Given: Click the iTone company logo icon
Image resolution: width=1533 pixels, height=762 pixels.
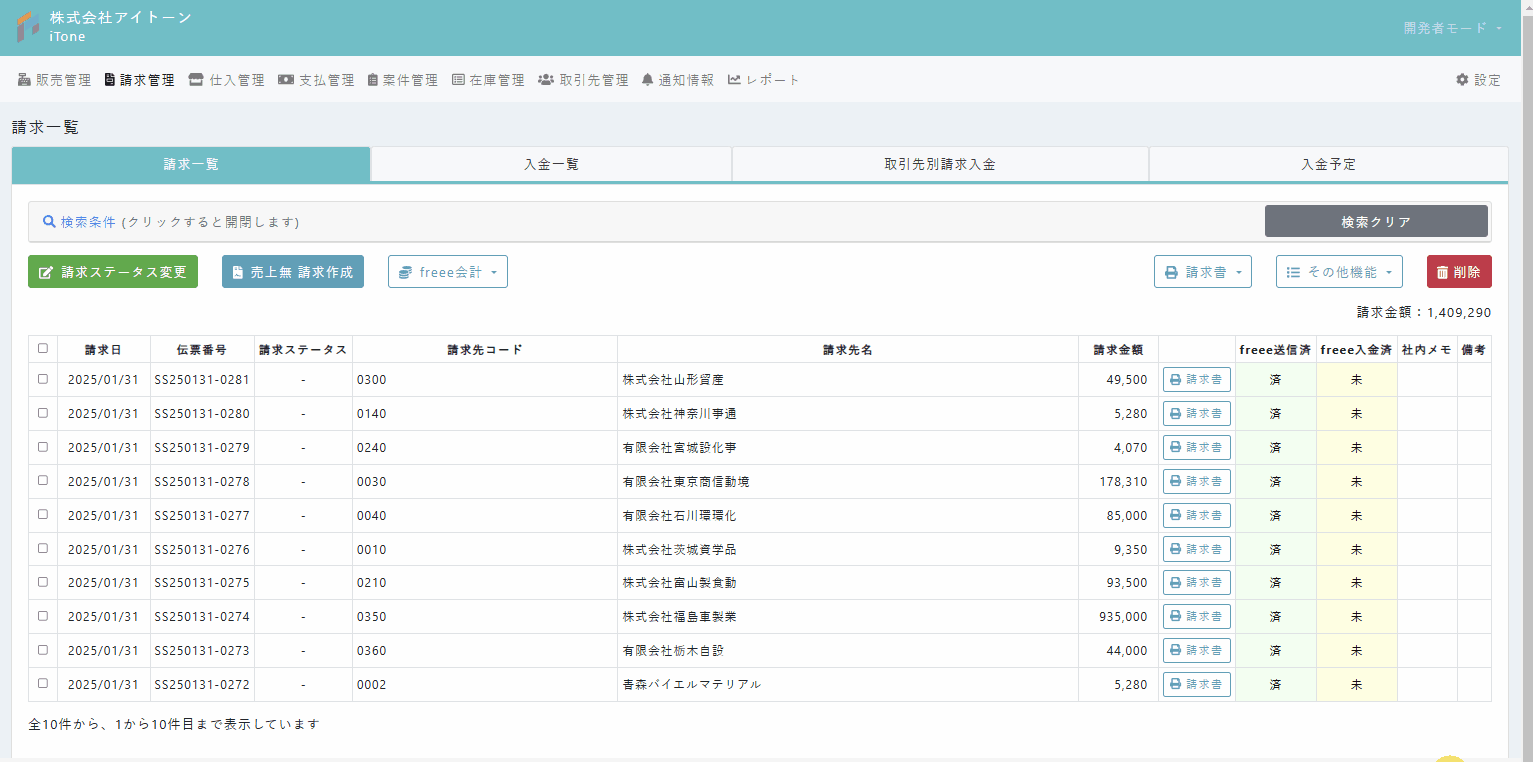Looking at the screenshot, I should pyautogui.click(x=28, y=27).
